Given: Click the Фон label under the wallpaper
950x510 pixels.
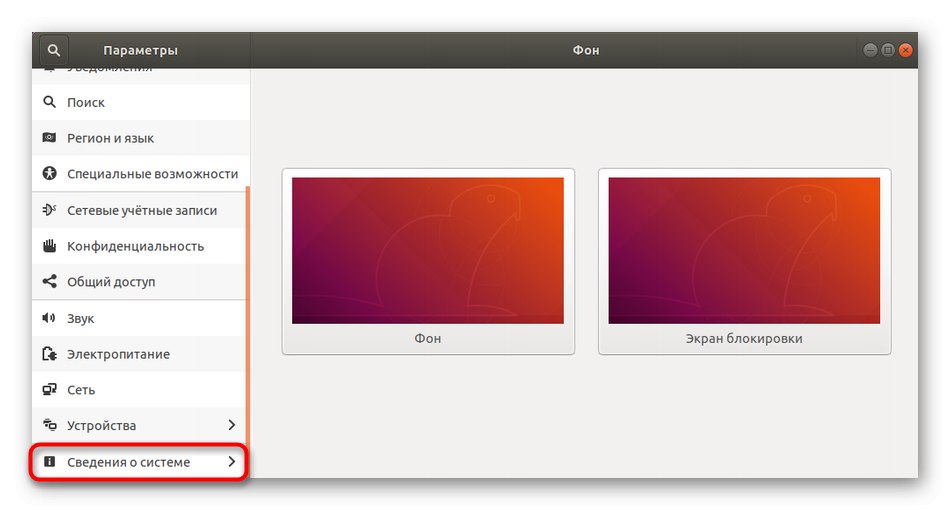Looking at the screenshot, I should pyautogui.click(x=428, y=339).
